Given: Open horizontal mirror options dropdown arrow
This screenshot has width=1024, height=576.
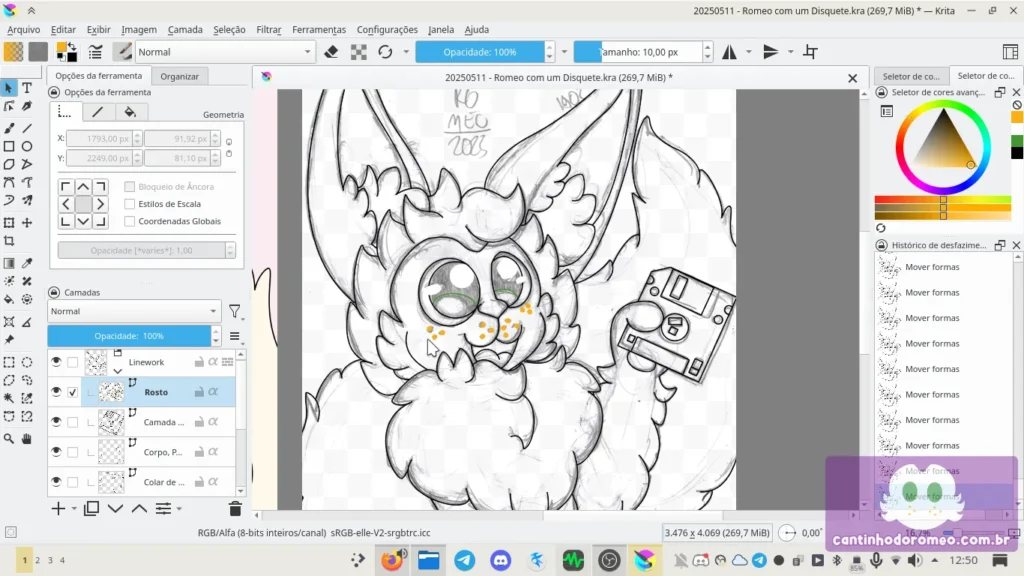Looking at the screenshot, I should click(748, 52).
